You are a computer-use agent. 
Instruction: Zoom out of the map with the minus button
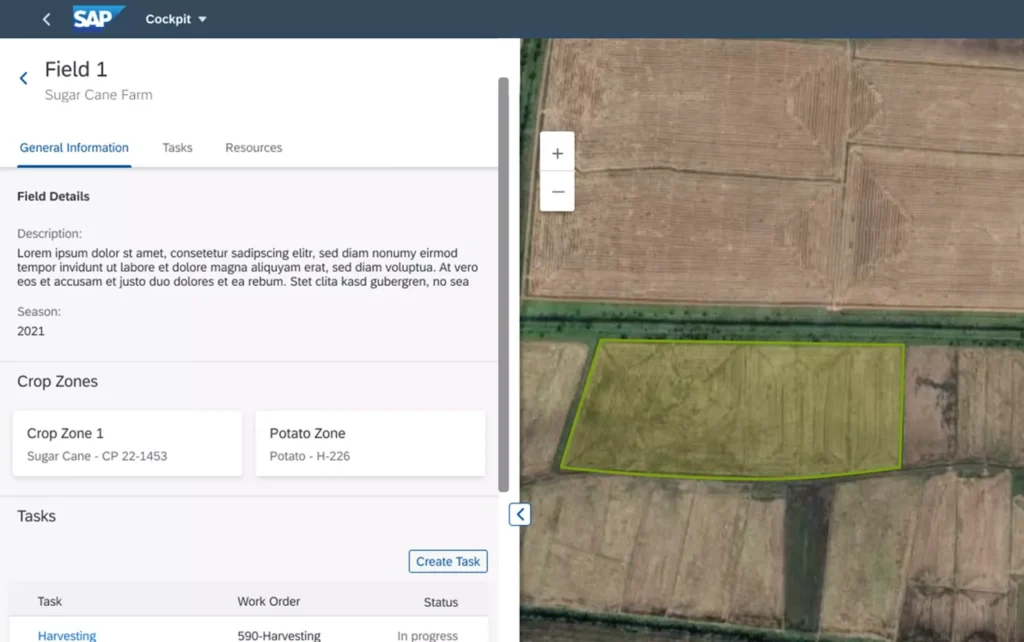tap(557, 191)
